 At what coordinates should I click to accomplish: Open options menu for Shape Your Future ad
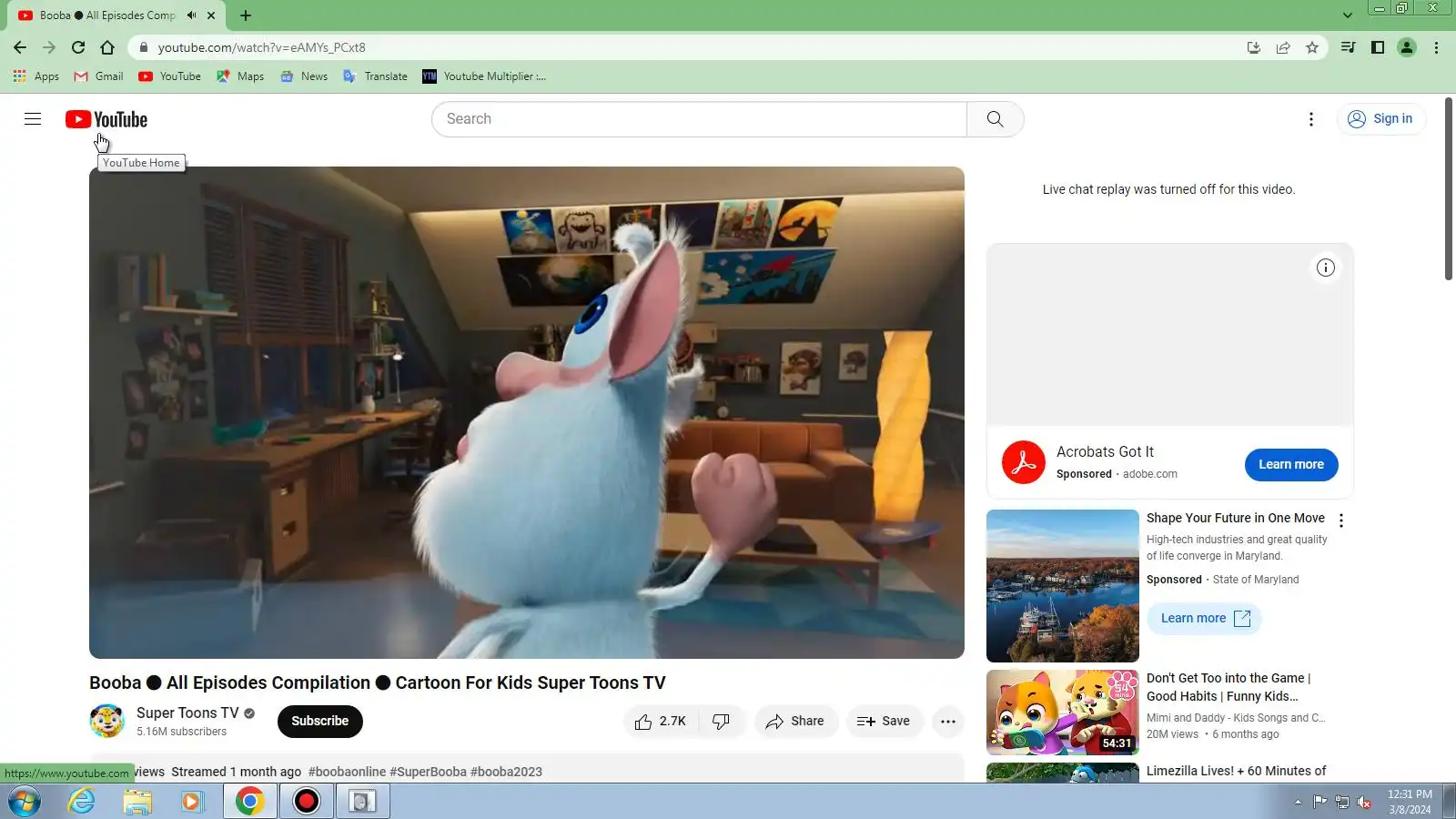click(1341, 521)
